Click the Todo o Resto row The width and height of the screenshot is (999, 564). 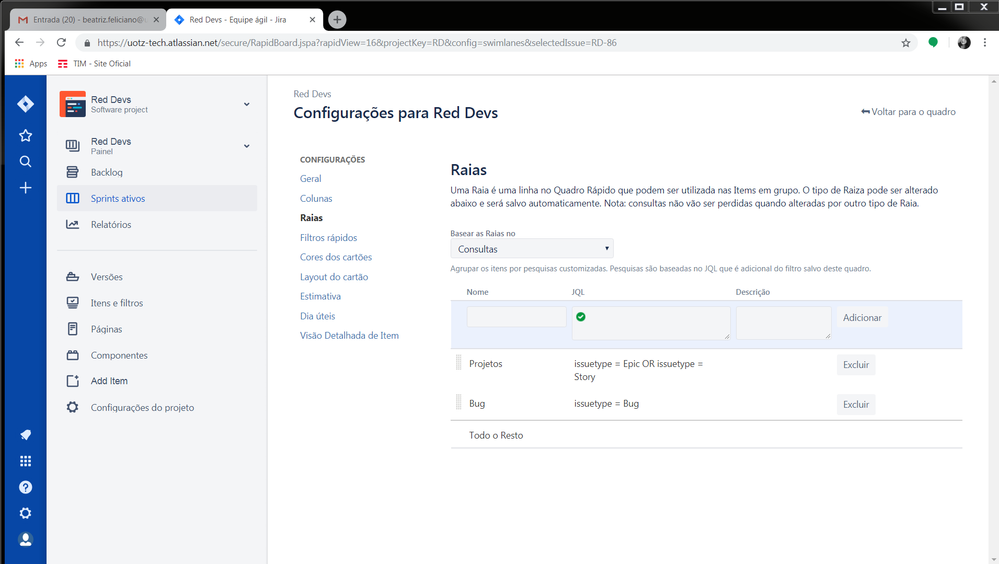[706, 435]
